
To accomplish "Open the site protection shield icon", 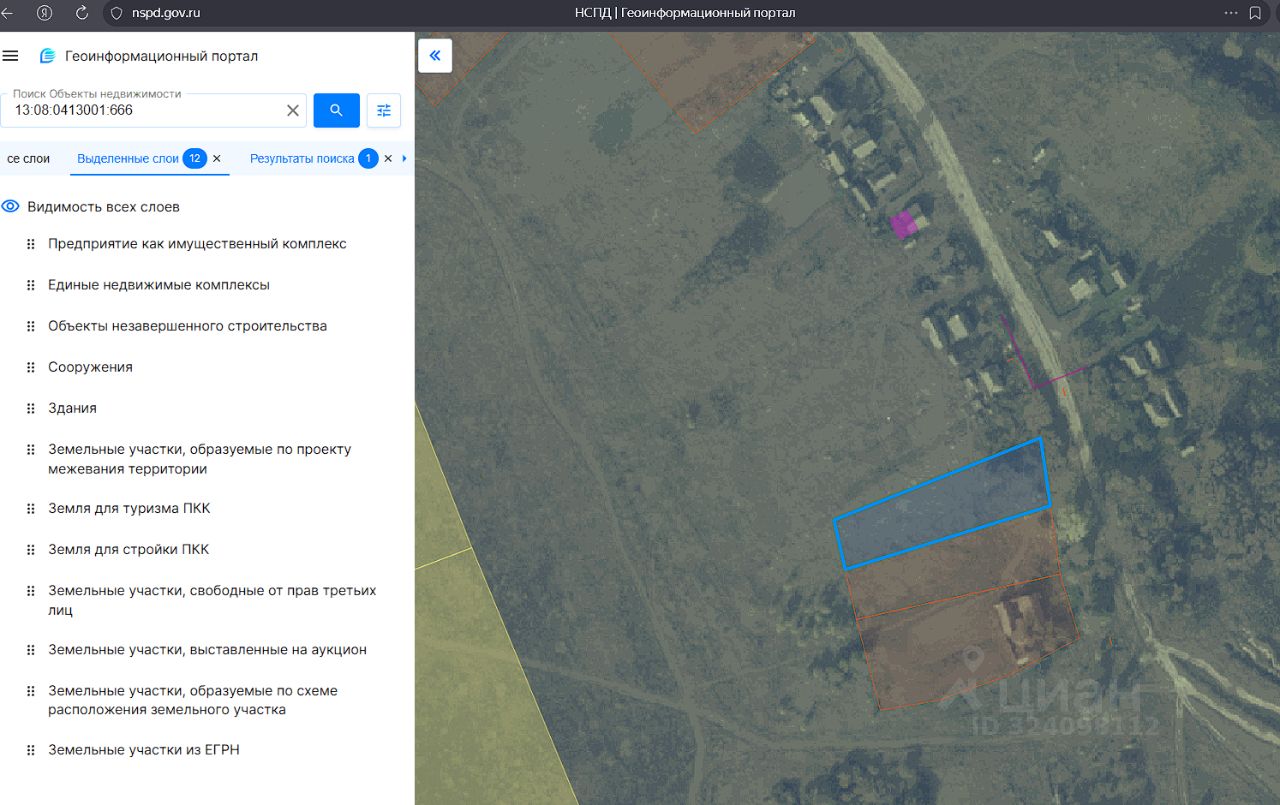I will point(116,13).
